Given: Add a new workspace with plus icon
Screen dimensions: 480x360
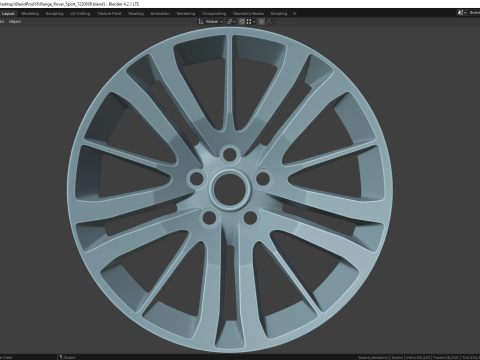Looking at the screenshot, I should point(294,14).
